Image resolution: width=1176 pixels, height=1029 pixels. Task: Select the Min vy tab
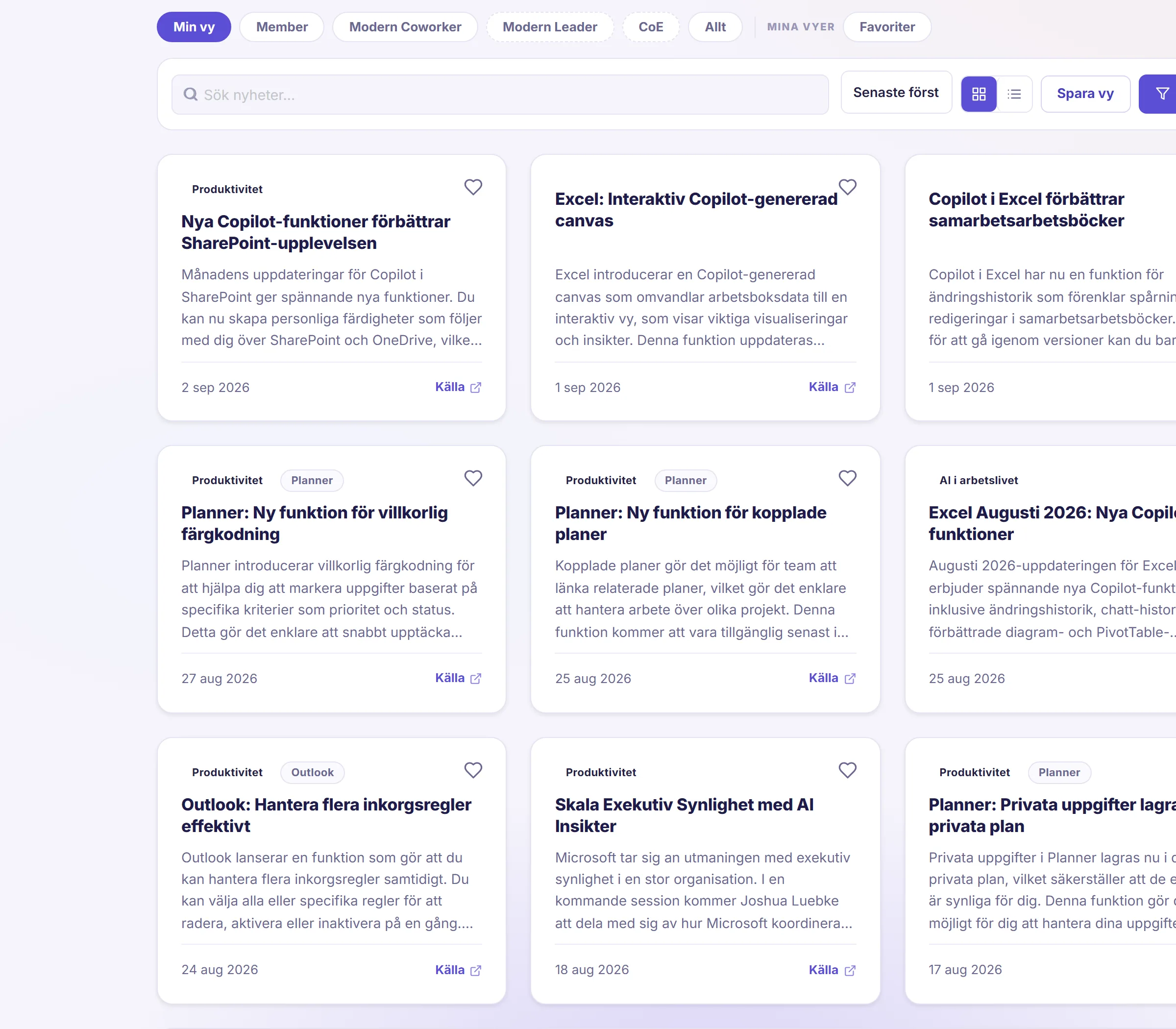pyautogui.click(x=194, y=27)
